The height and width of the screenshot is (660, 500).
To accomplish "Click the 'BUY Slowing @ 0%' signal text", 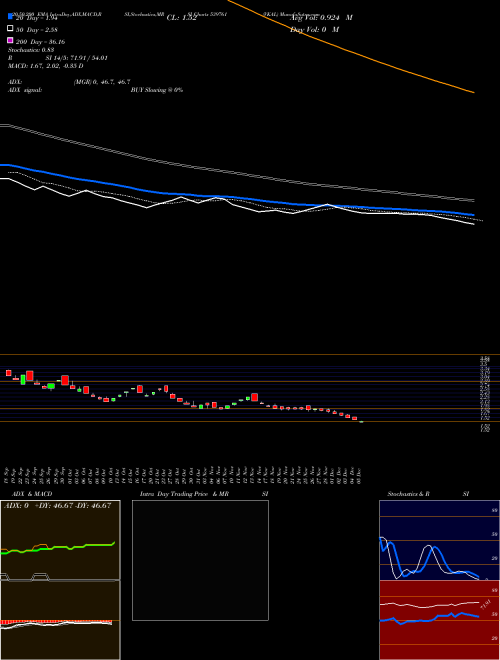I will coord(157,90).
